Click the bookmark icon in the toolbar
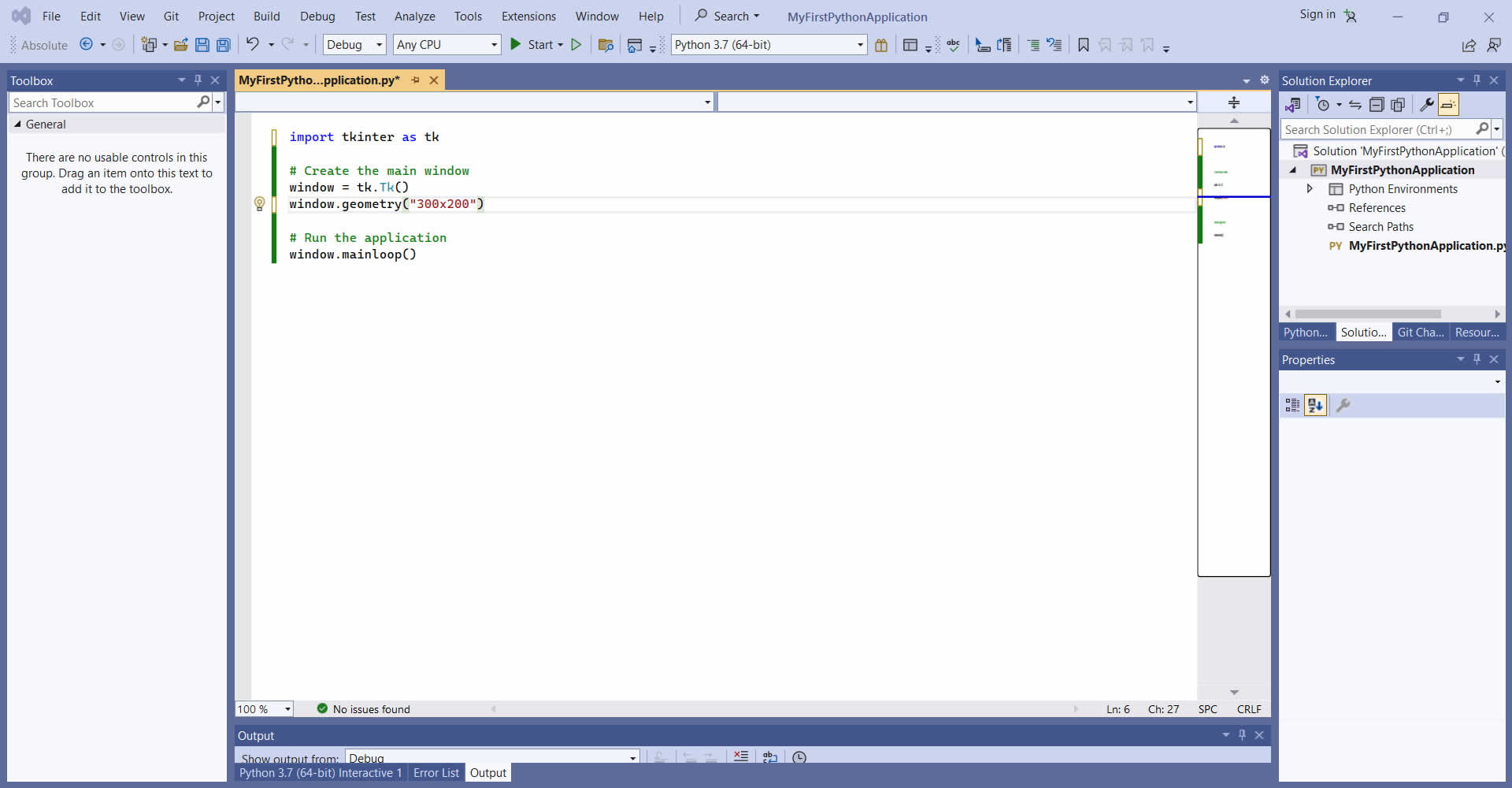This screenshot has width=1512, height=788. (1084, 45)
